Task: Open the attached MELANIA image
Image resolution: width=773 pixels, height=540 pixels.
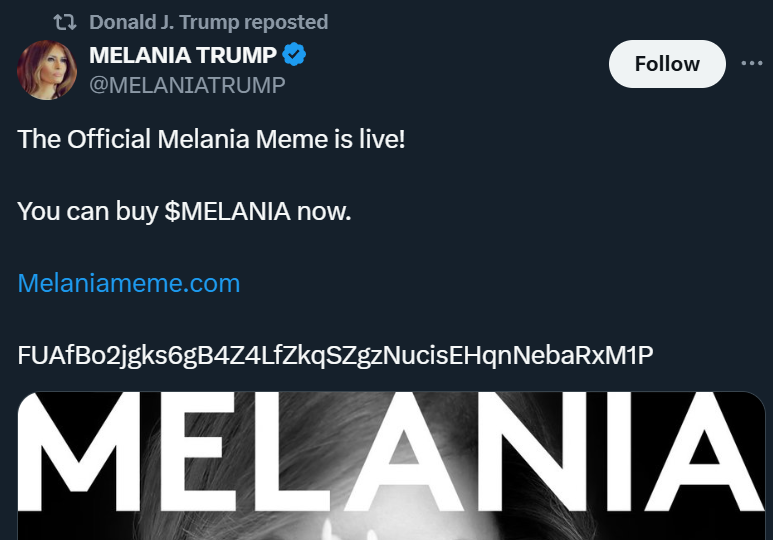Action: 391,466
